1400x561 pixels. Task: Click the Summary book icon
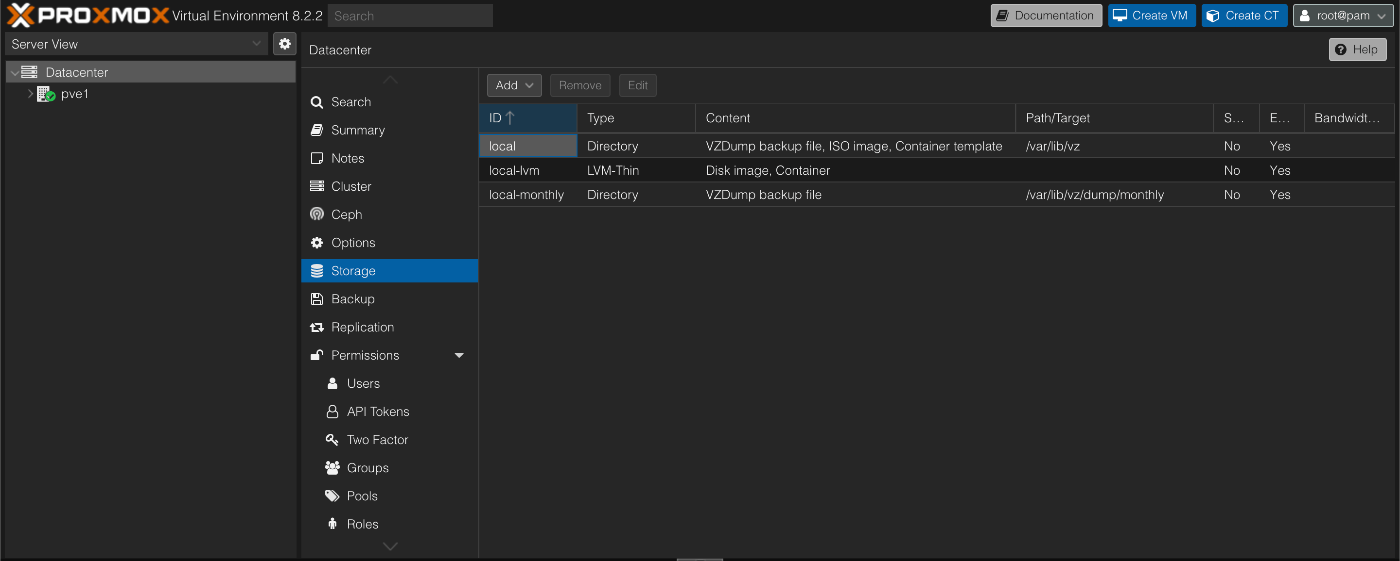point(317,130)
